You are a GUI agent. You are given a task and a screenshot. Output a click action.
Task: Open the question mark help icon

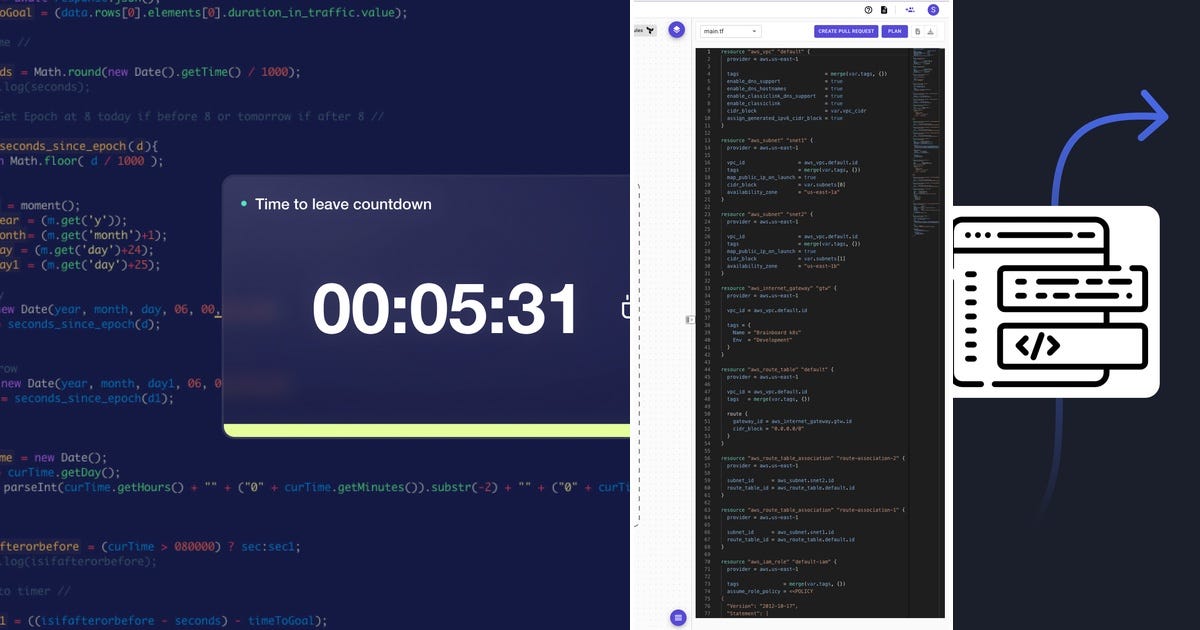click(x=868, y=9)
